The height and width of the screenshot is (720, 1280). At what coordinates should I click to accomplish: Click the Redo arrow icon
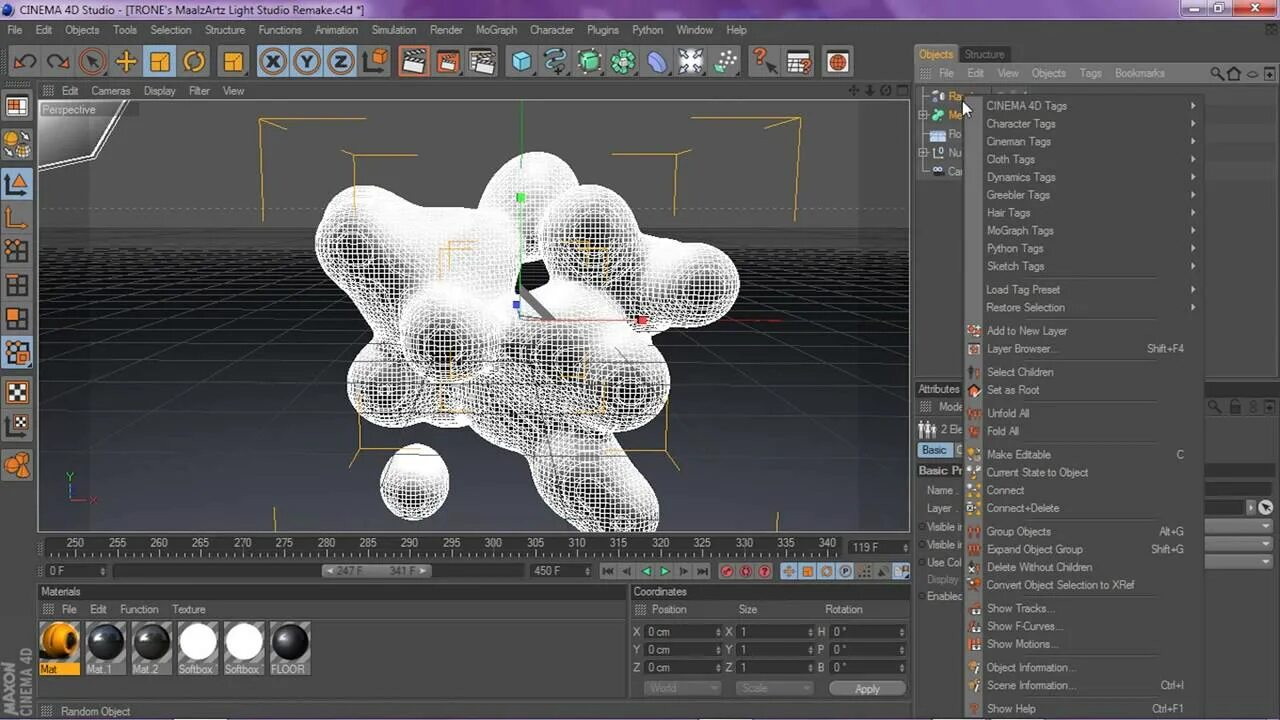[58, 62]
